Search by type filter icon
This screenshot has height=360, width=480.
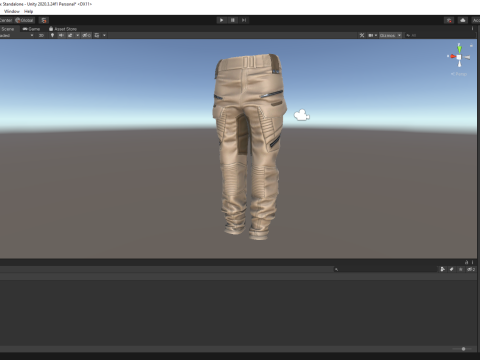(x=442, y=269)
